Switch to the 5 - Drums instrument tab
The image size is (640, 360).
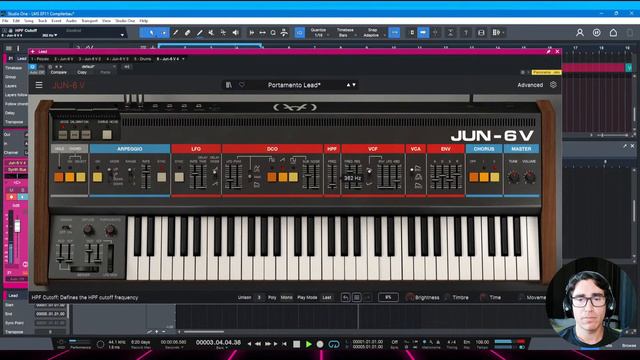(x=142, y=59)
